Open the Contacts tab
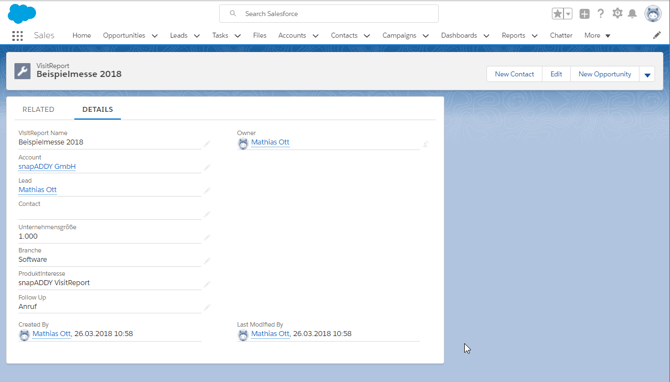This screenshot has width=670, height=382. point(344,35)
